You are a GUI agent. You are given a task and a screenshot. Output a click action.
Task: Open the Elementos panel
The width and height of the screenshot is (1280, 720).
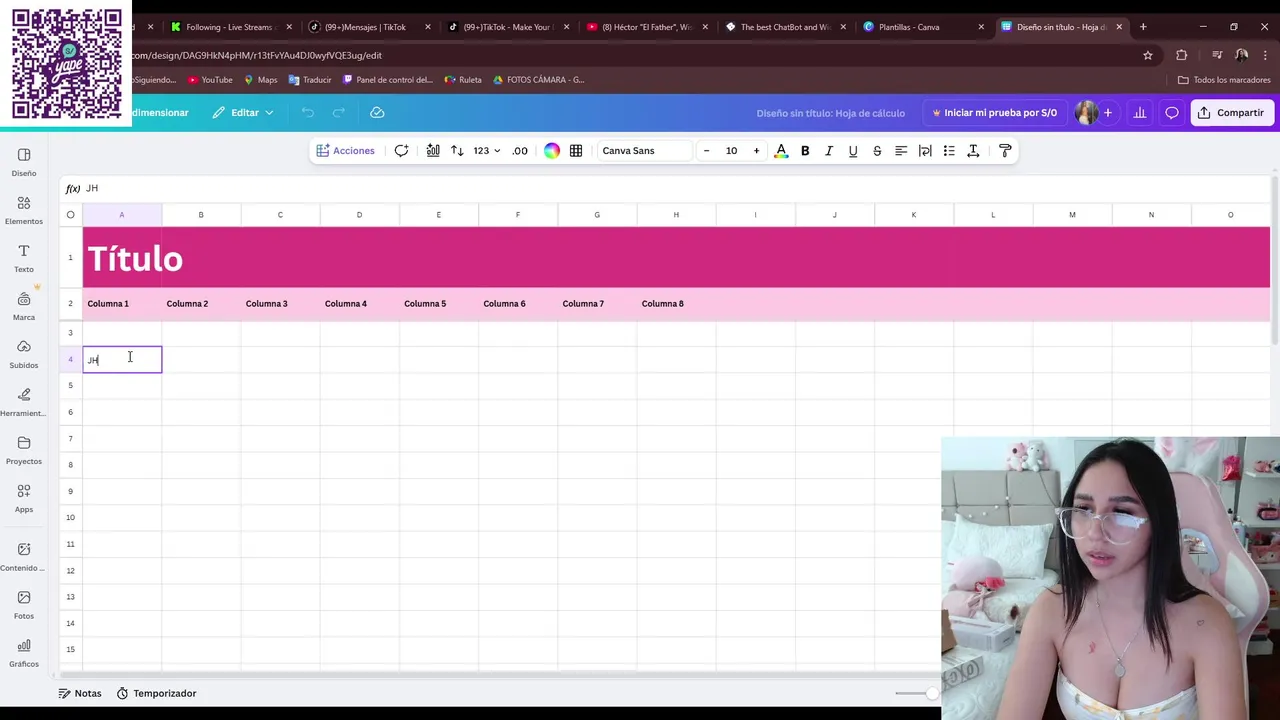click(x=24, y=210)
